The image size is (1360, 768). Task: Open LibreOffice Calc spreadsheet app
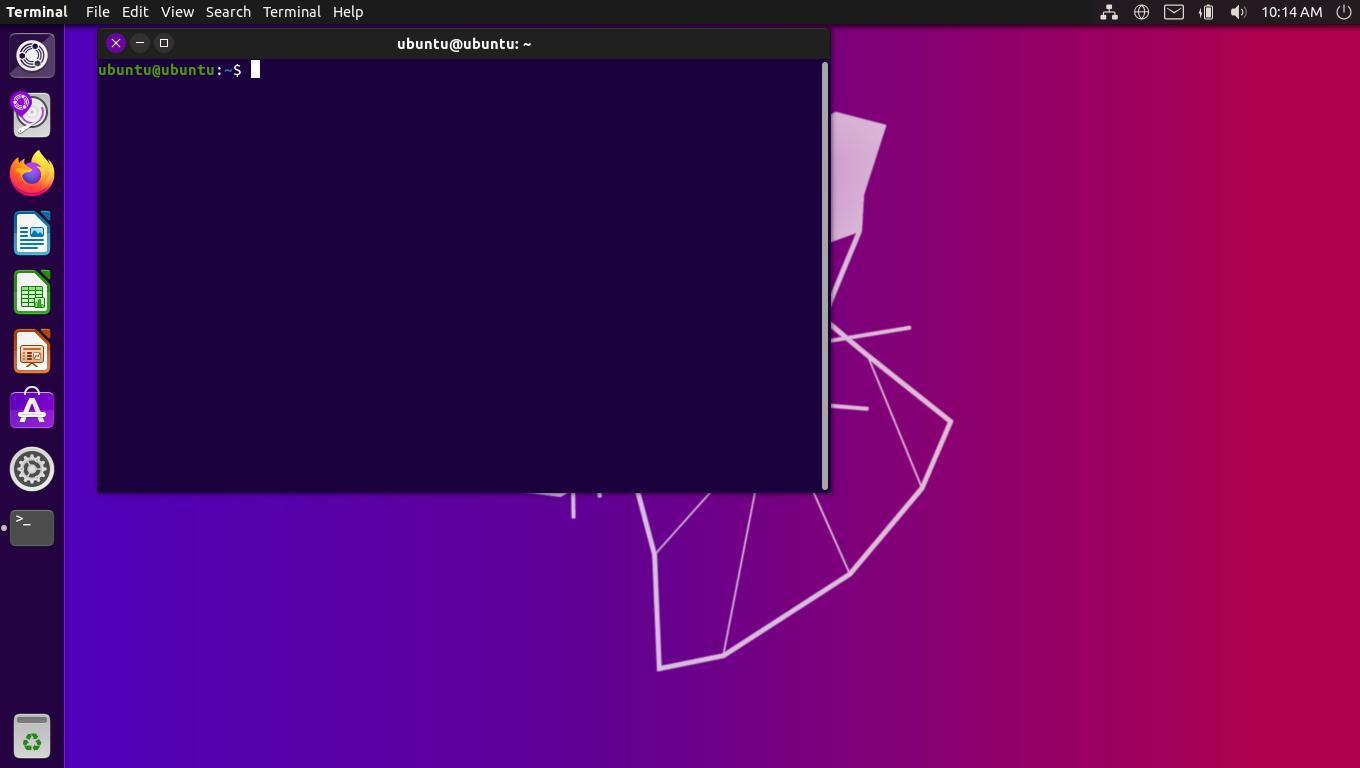(x=32, y=293)
